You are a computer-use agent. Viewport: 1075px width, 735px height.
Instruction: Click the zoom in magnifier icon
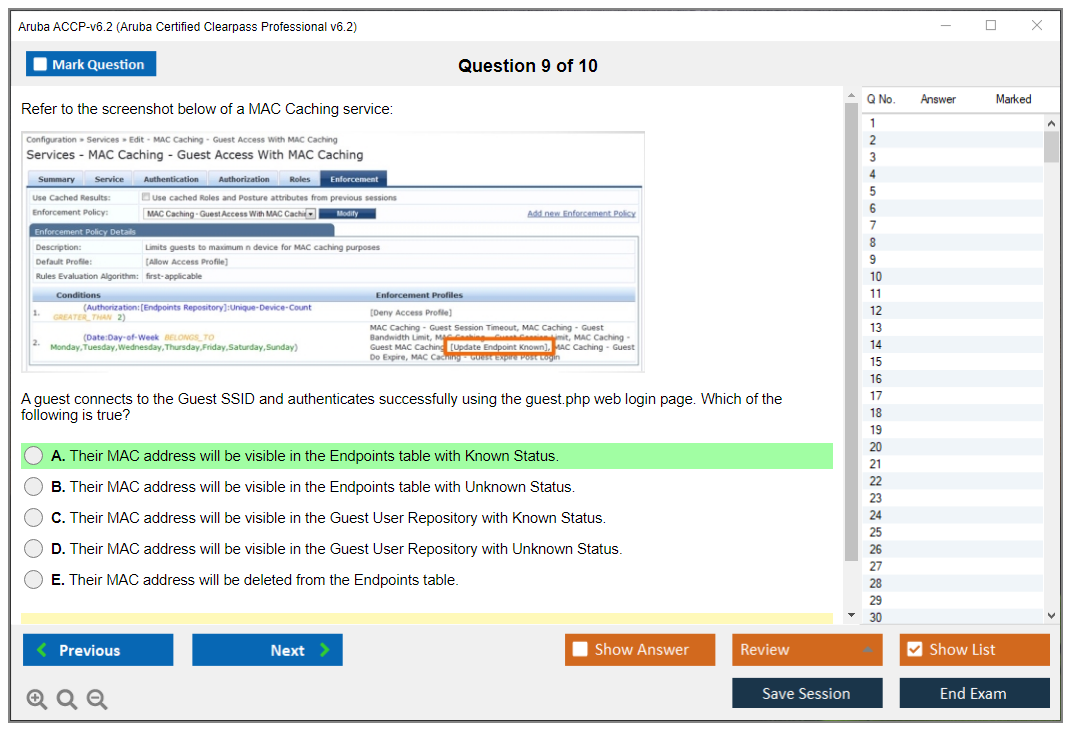pyautogui.click(x=37, y=700)
